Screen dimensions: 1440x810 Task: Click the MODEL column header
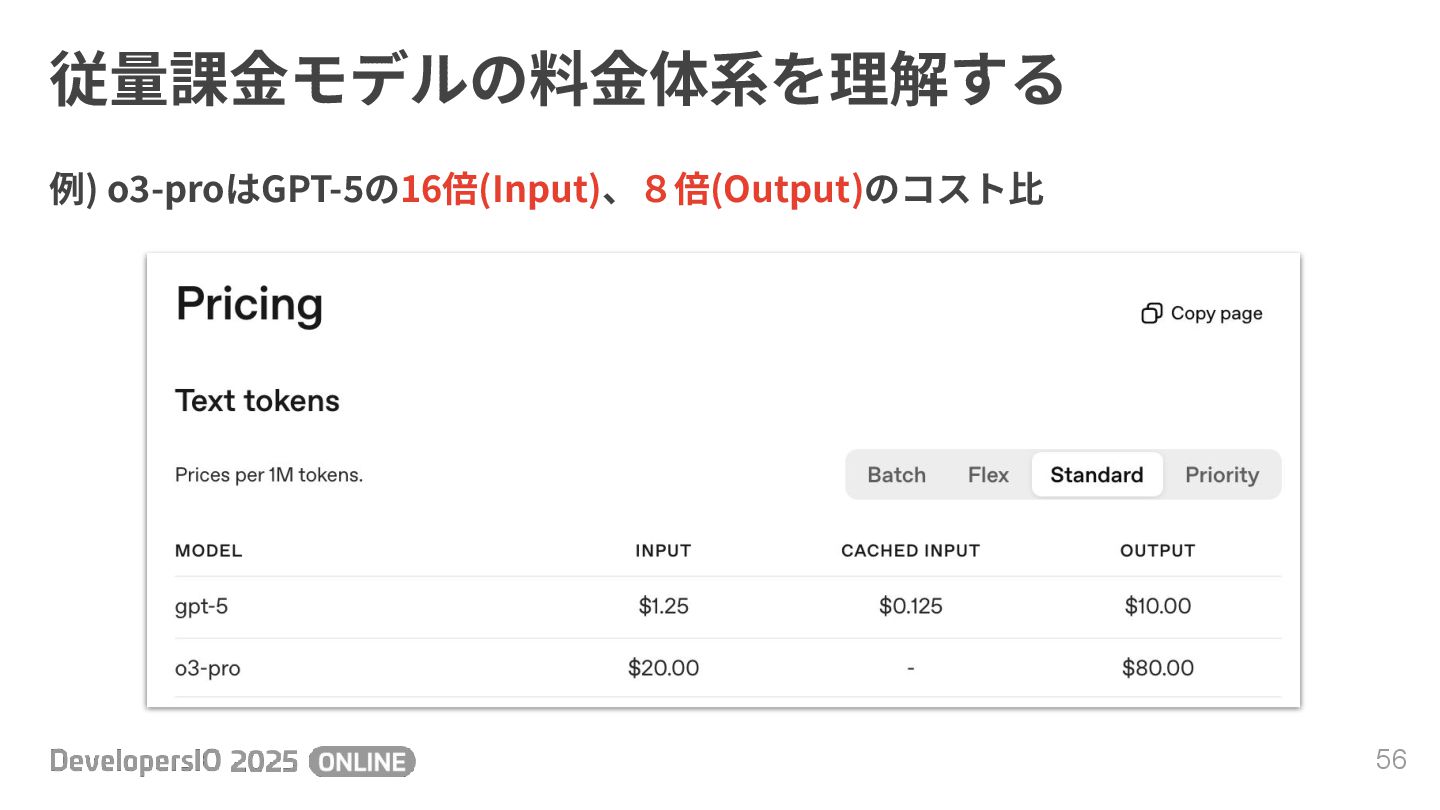pyautogui.click(x=209, y=551)
